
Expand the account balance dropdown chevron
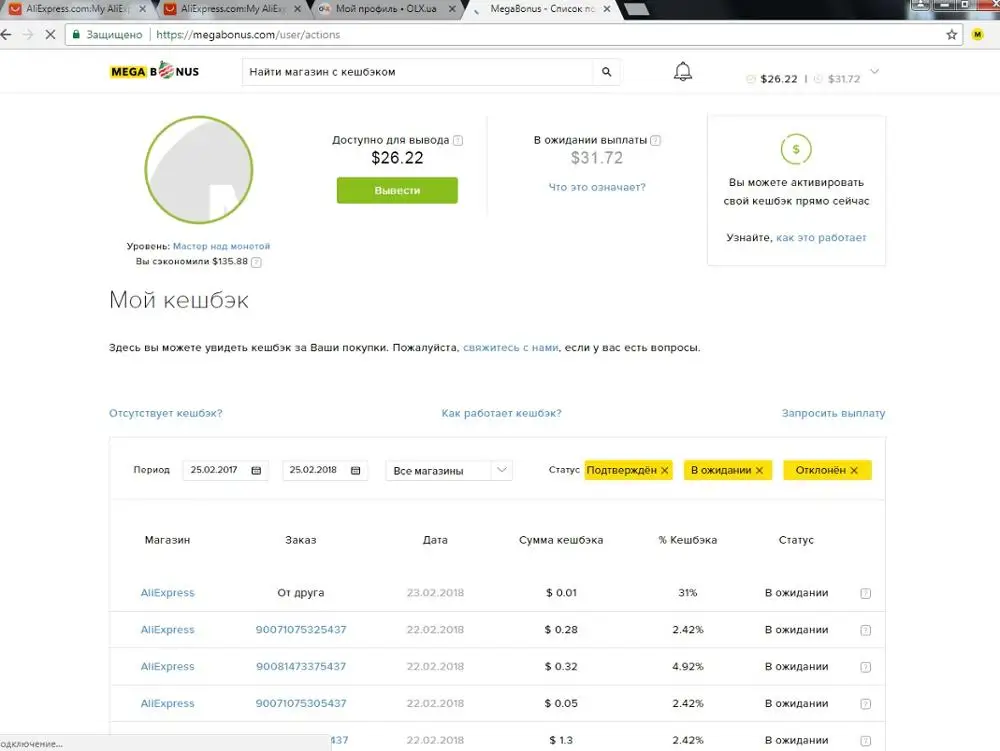(874, 71)
